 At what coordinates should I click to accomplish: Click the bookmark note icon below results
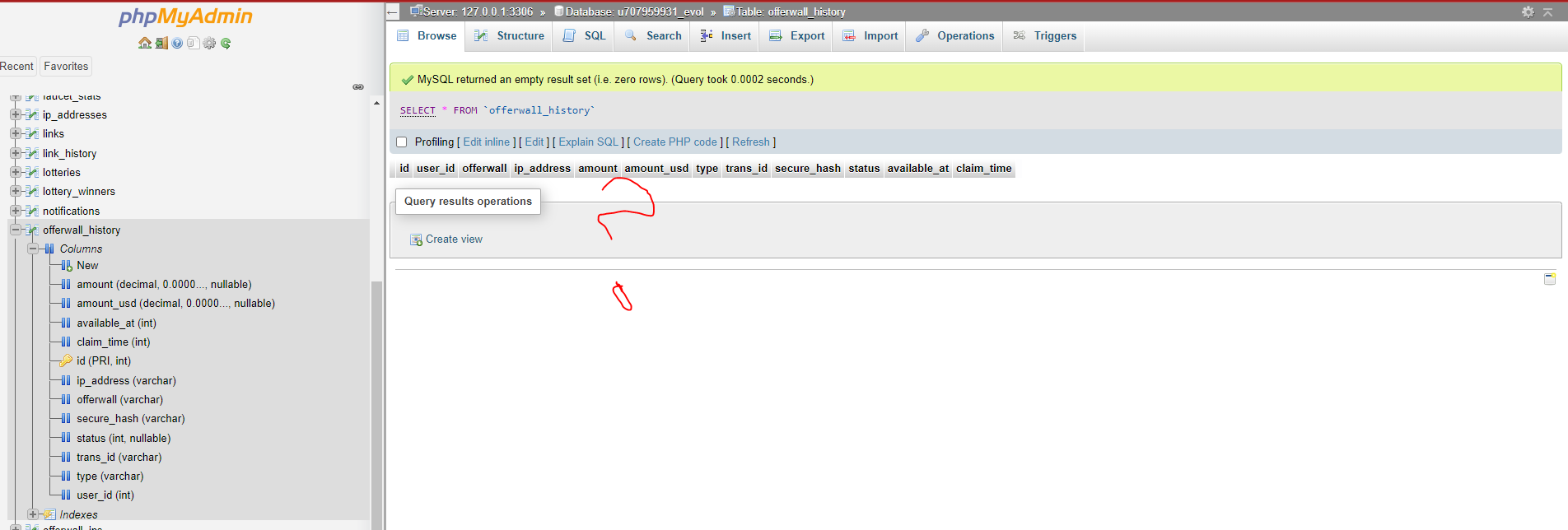1550,279
